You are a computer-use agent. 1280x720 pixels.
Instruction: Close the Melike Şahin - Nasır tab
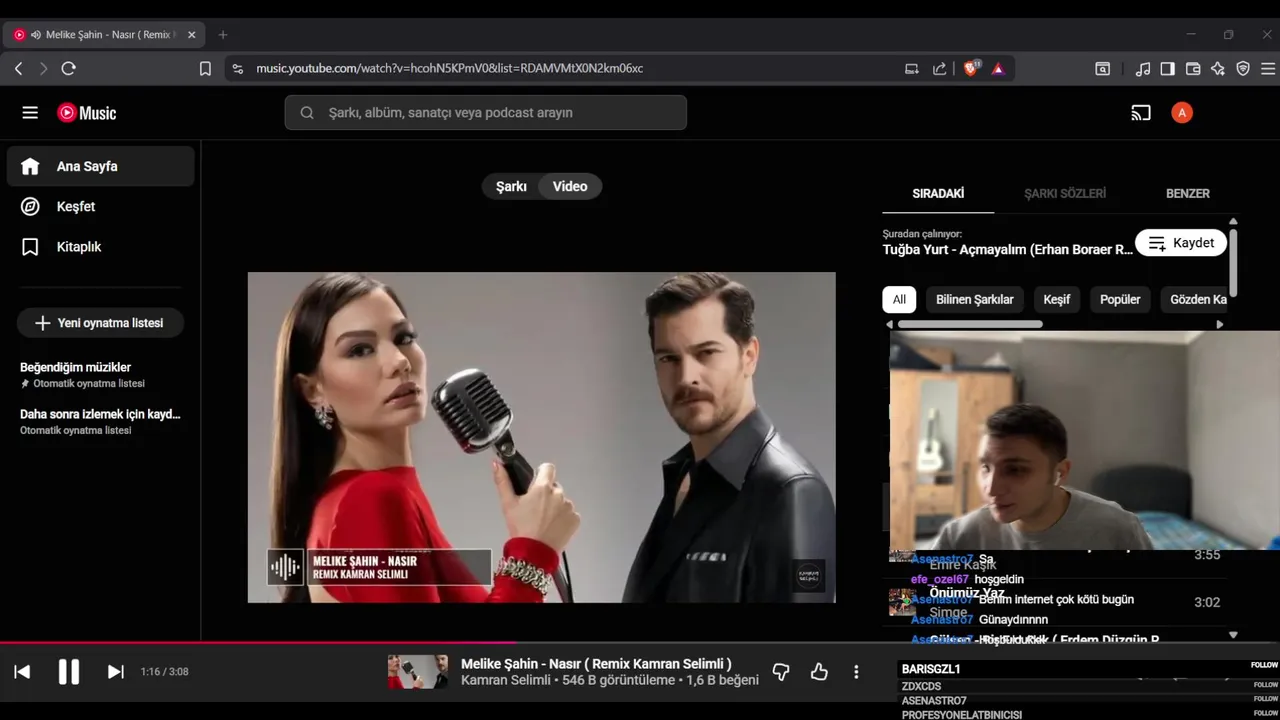(191, 34)
